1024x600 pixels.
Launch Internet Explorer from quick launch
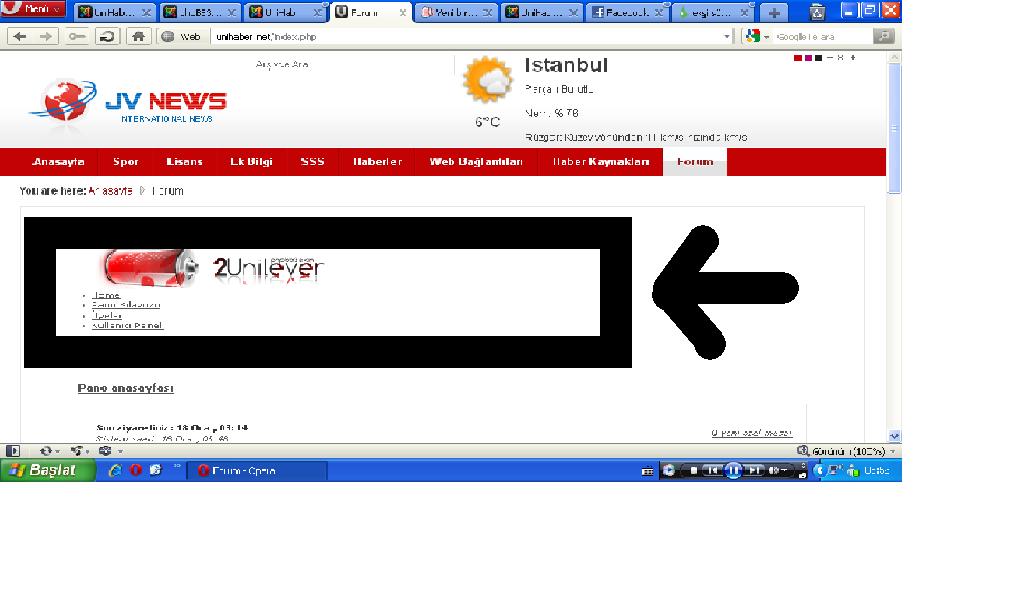tap(115, 470)
